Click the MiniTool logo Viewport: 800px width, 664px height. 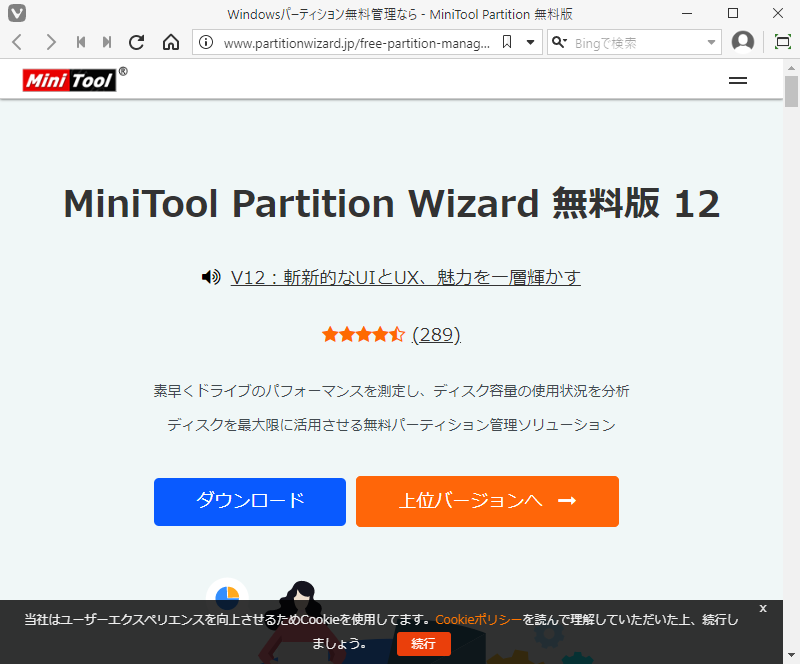pos(74,80)
